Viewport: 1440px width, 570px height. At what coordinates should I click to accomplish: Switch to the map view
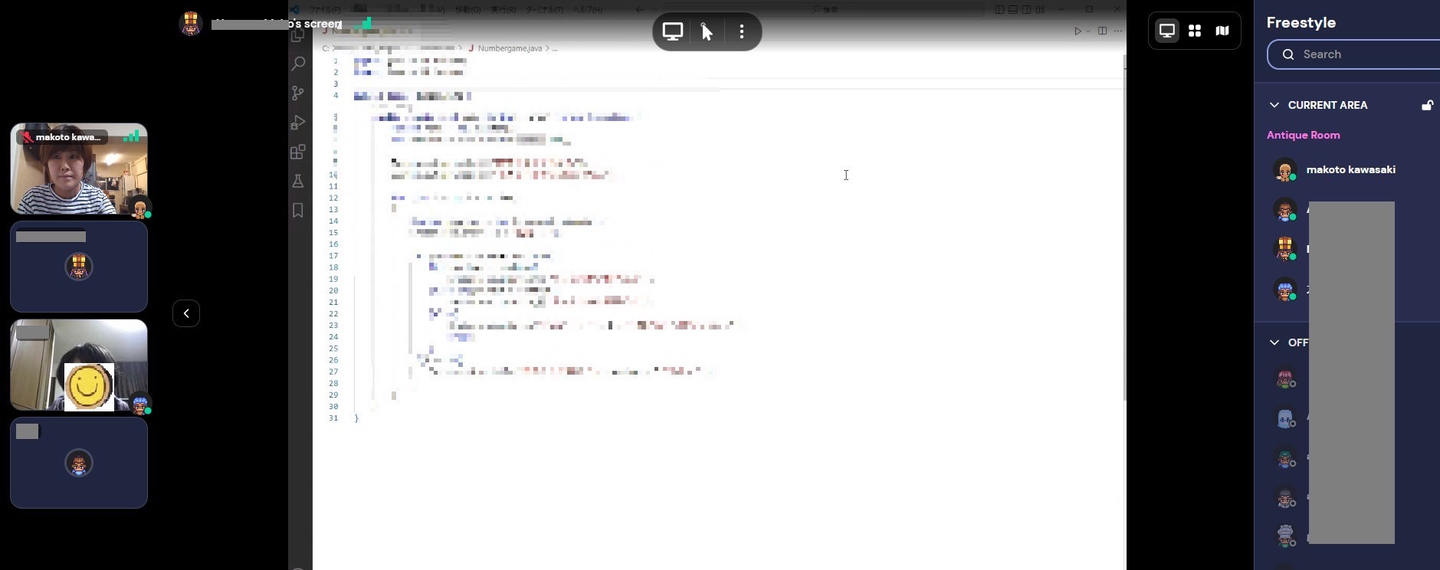point(1222,31)
